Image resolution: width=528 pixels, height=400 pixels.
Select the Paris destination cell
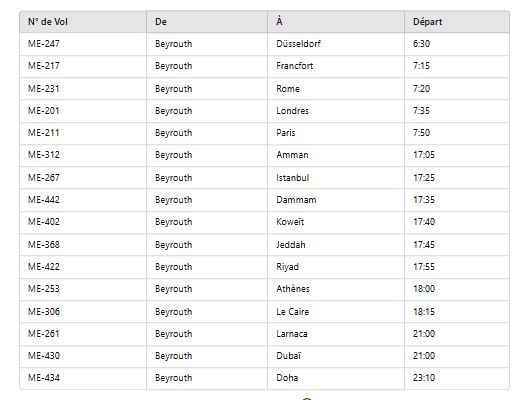coord(336,133)
